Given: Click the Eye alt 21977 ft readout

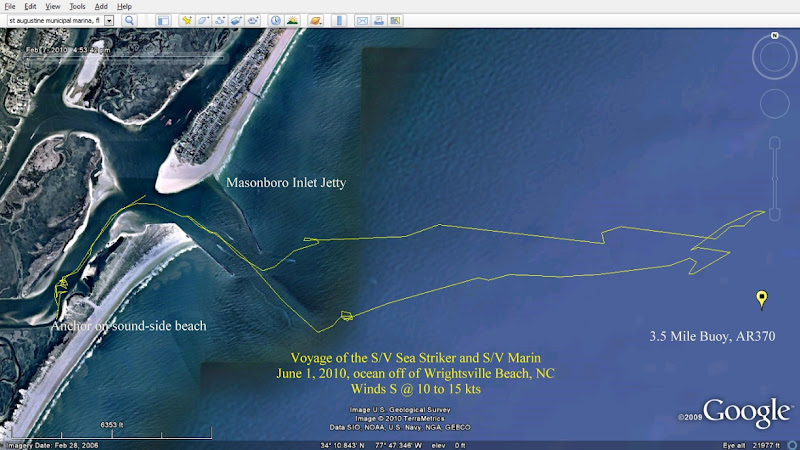Looking at the screenshot, I should pyautogui.click(x=751, y=445).
